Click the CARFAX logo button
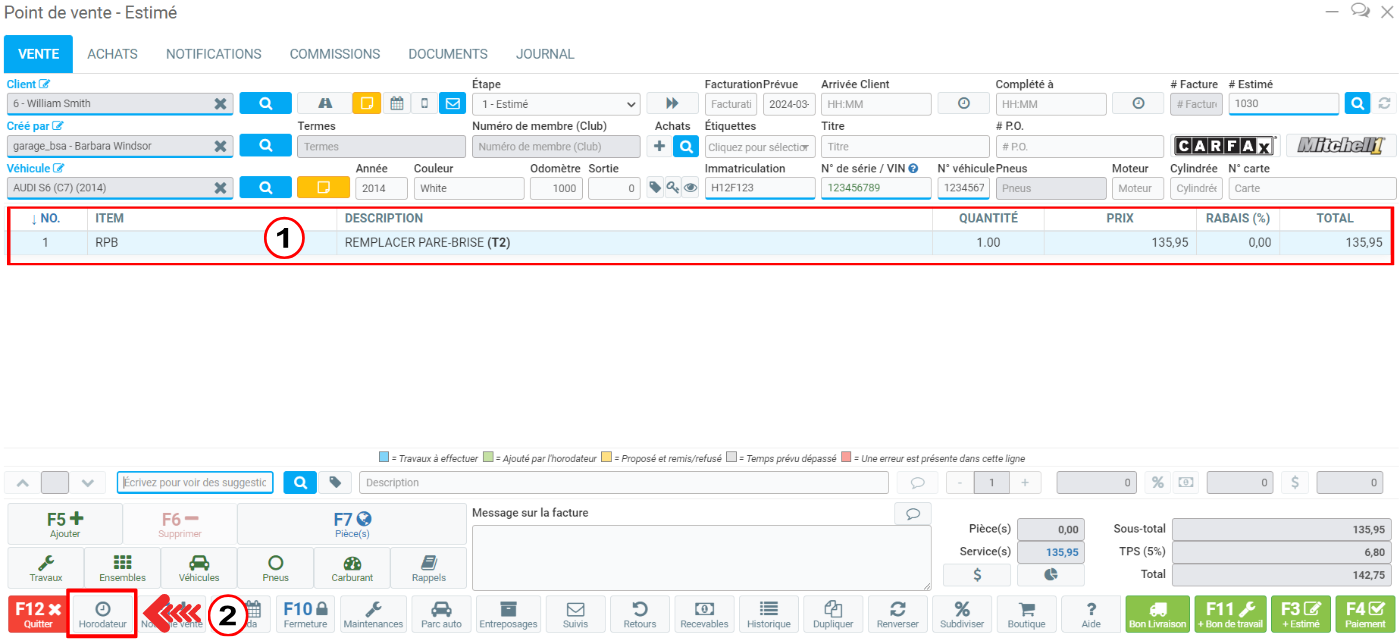Screen dimensions: 1399x643 coord(1224,146)
